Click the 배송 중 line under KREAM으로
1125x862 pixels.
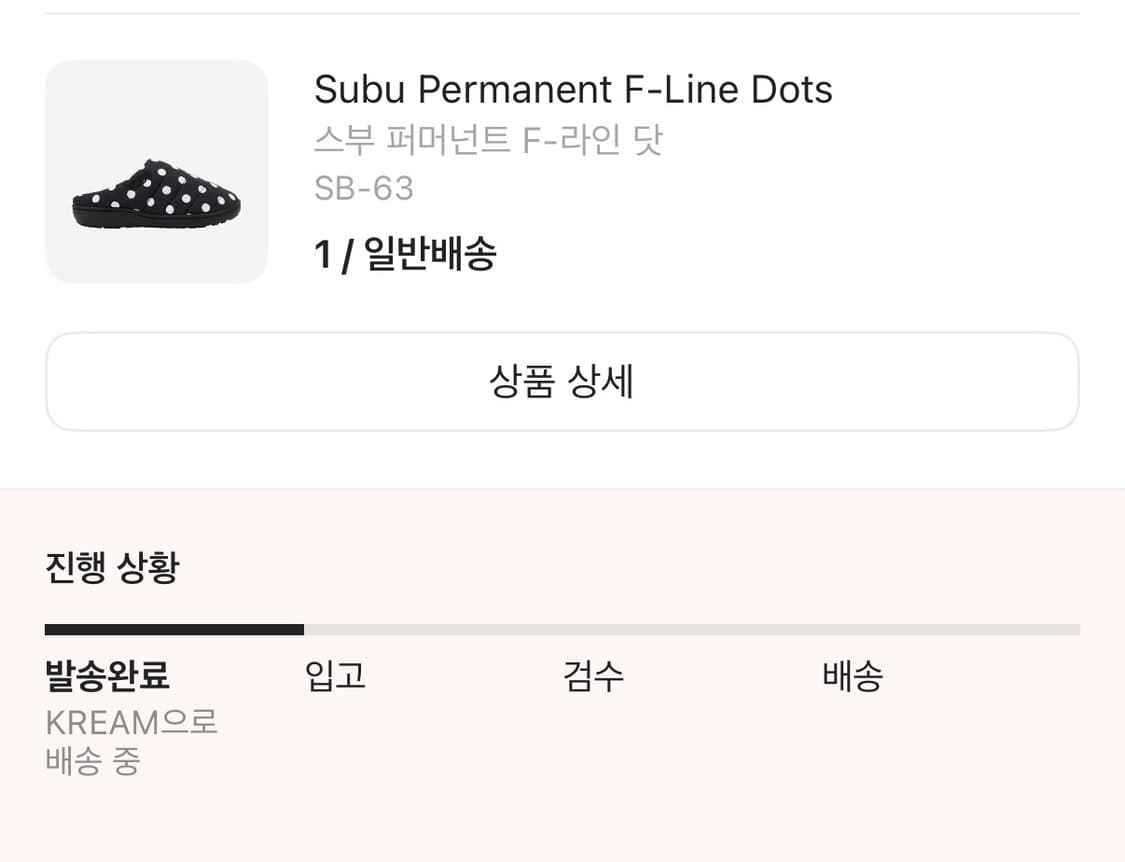pyautogui.click(x=92, y=763)
